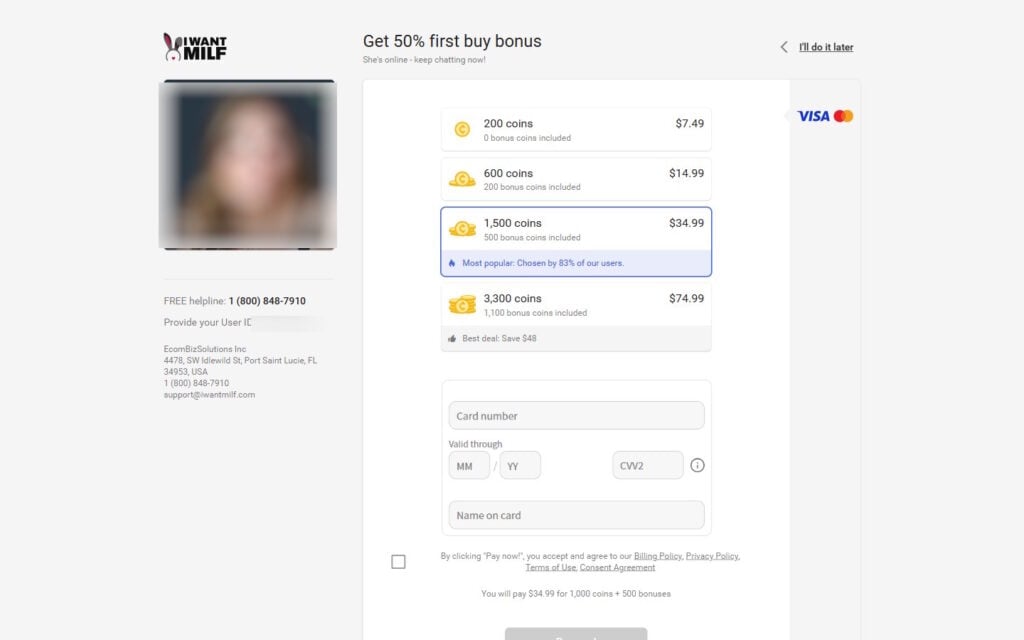1024x640 pixels.
Task: Click the Valid through label
Action: click(x=475, y=444)
